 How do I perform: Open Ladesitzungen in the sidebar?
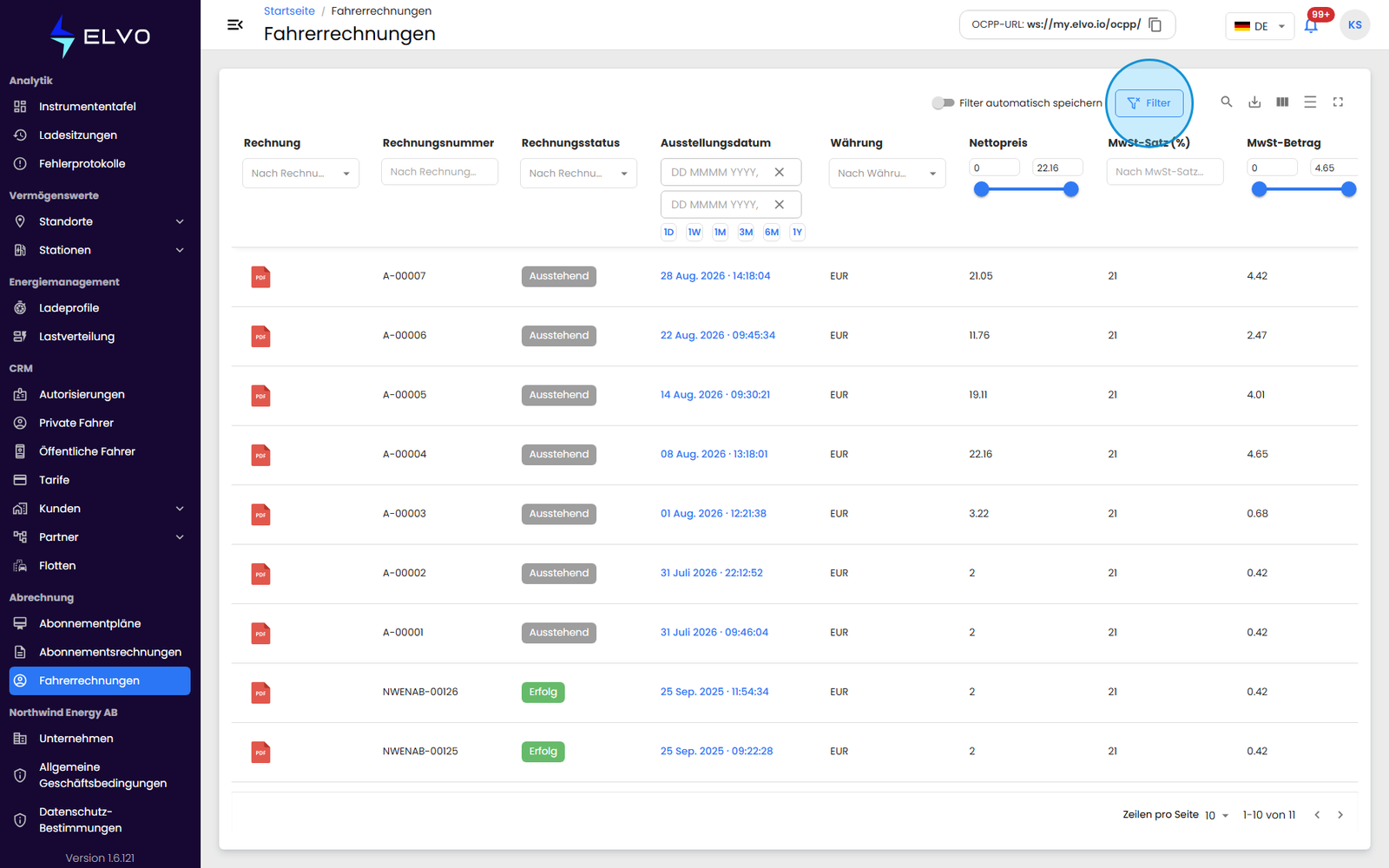[x=100, y=135]
